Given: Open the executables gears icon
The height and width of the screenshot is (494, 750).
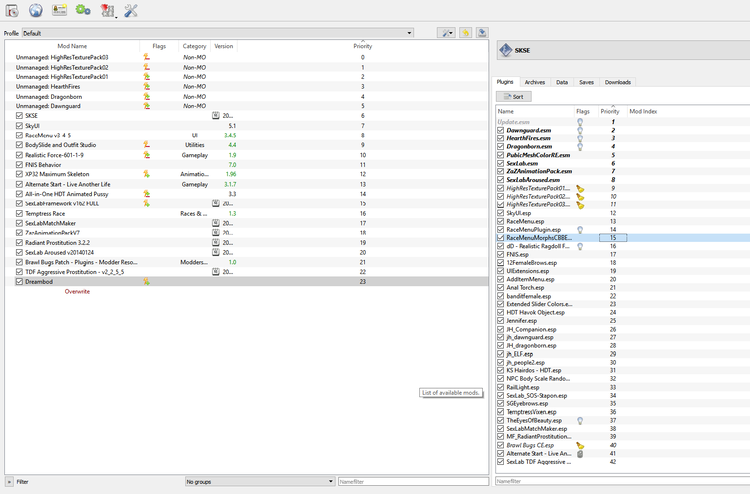Looking at the screenshot, I should (83, 10).
